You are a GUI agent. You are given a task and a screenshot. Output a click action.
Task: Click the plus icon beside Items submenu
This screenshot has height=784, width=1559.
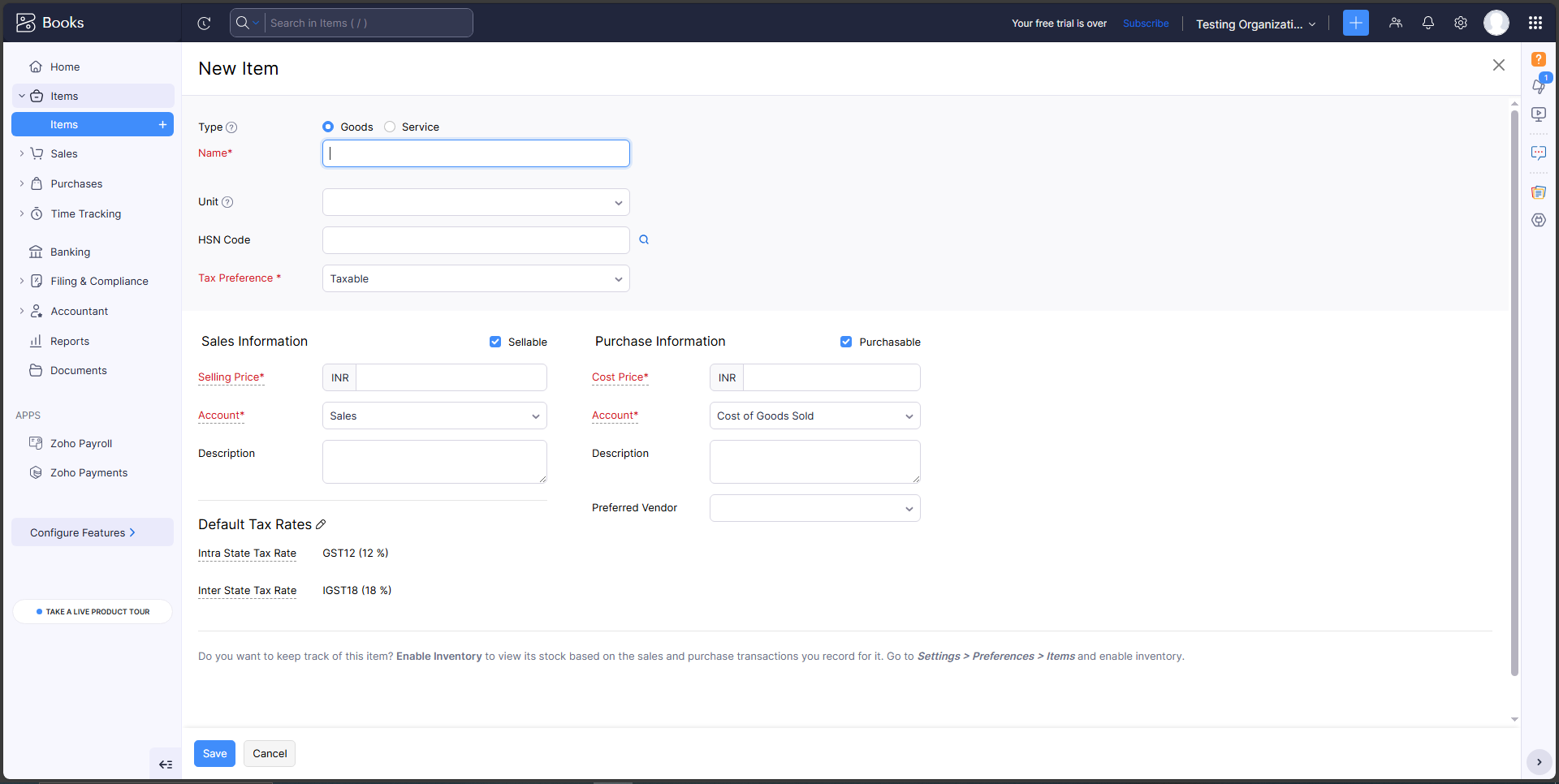tap(162, 124)
